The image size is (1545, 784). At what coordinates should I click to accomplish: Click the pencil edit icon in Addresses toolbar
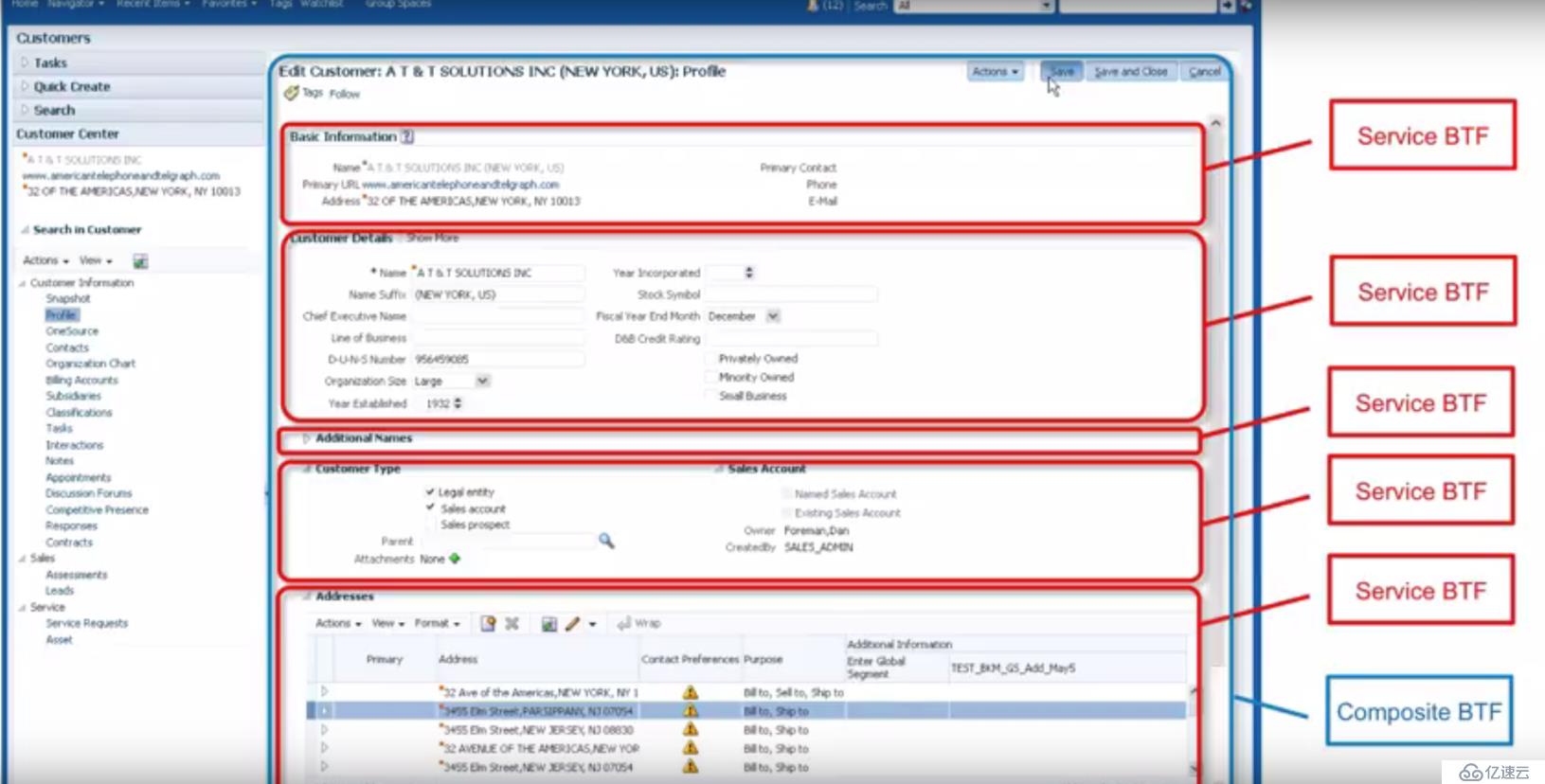click(572, 623)
